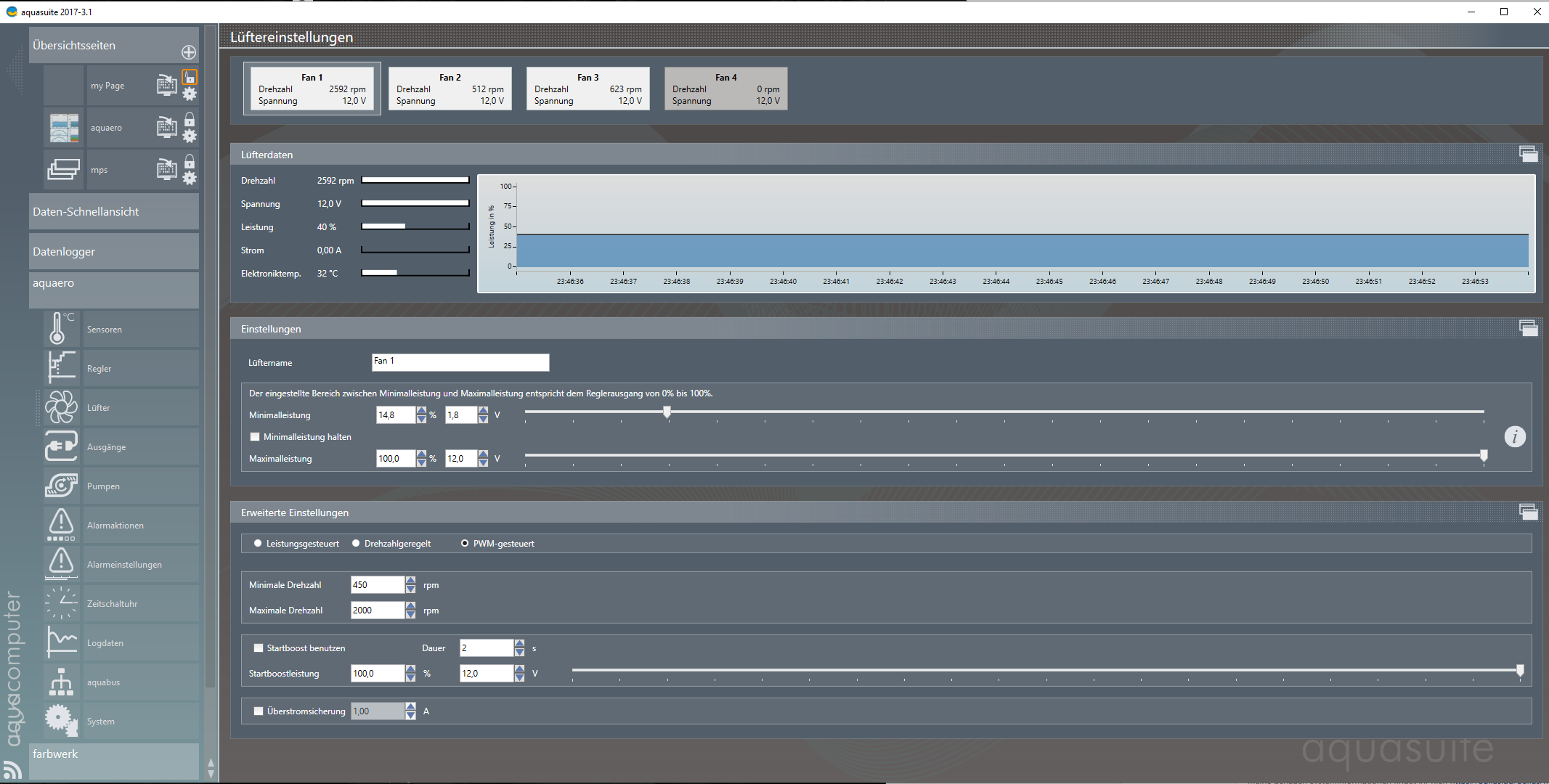Enable Startboost benutzen checkbox
The width and height of the screenshot is (1549, 784).
click(x=258, y=648)
